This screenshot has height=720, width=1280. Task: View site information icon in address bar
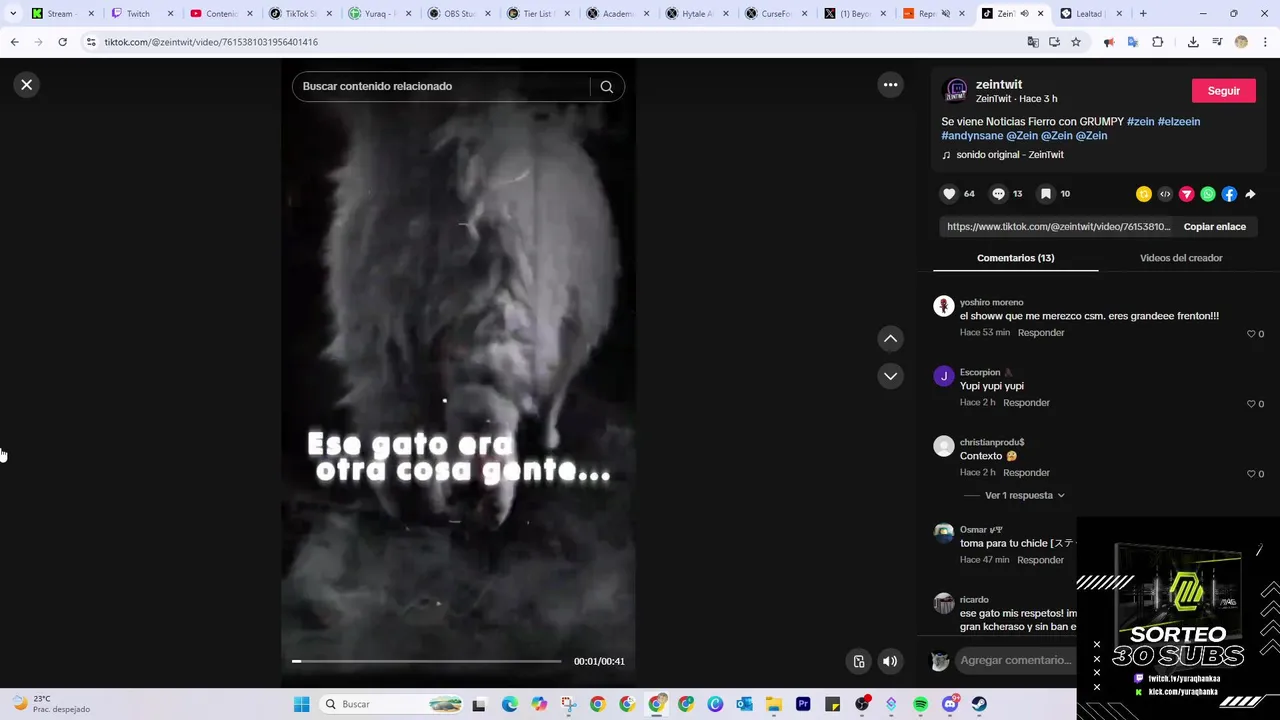point(91,42)
